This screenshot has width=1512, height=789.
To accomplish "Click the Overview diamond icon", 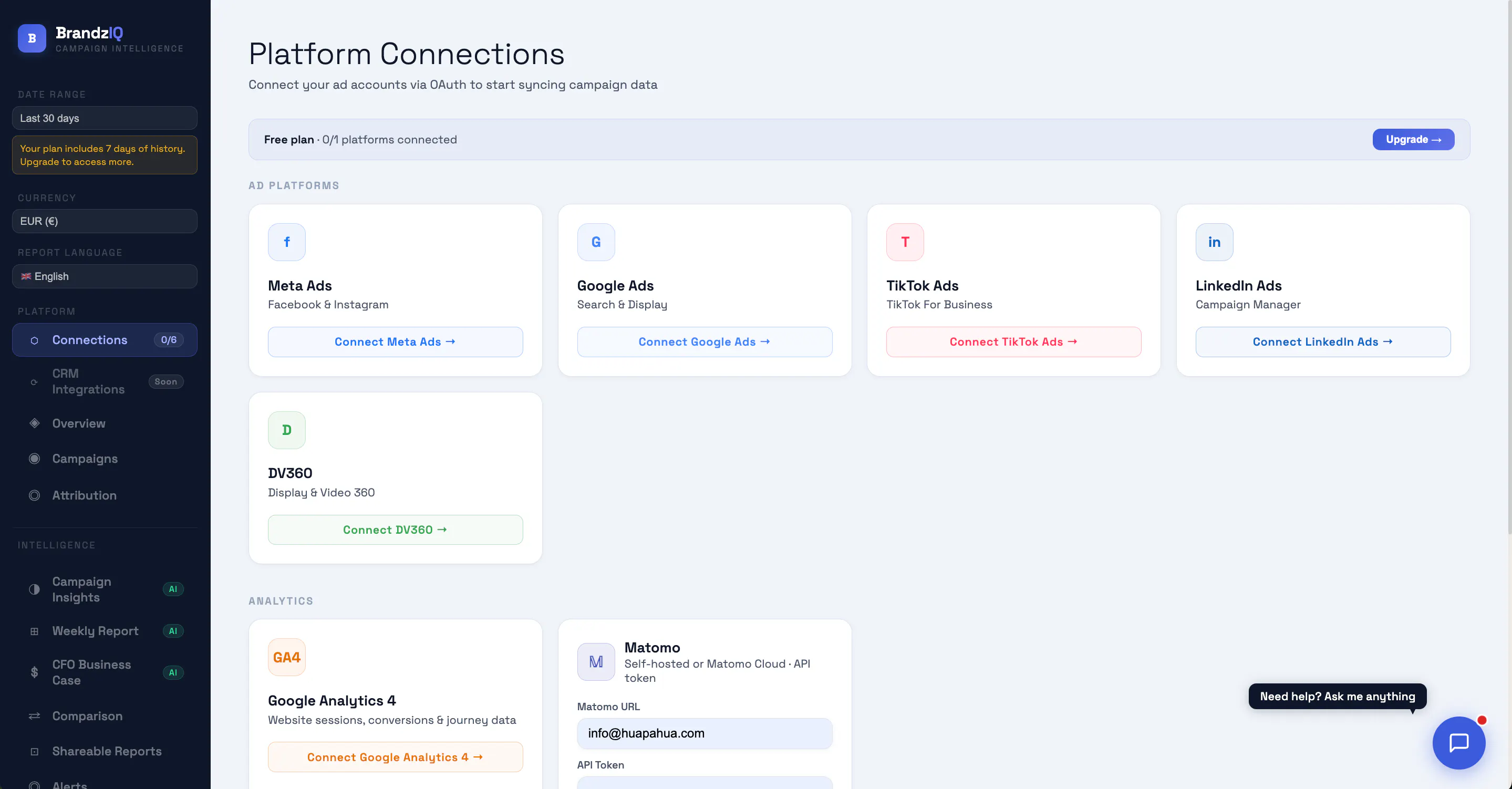I will tap(35, 423).
